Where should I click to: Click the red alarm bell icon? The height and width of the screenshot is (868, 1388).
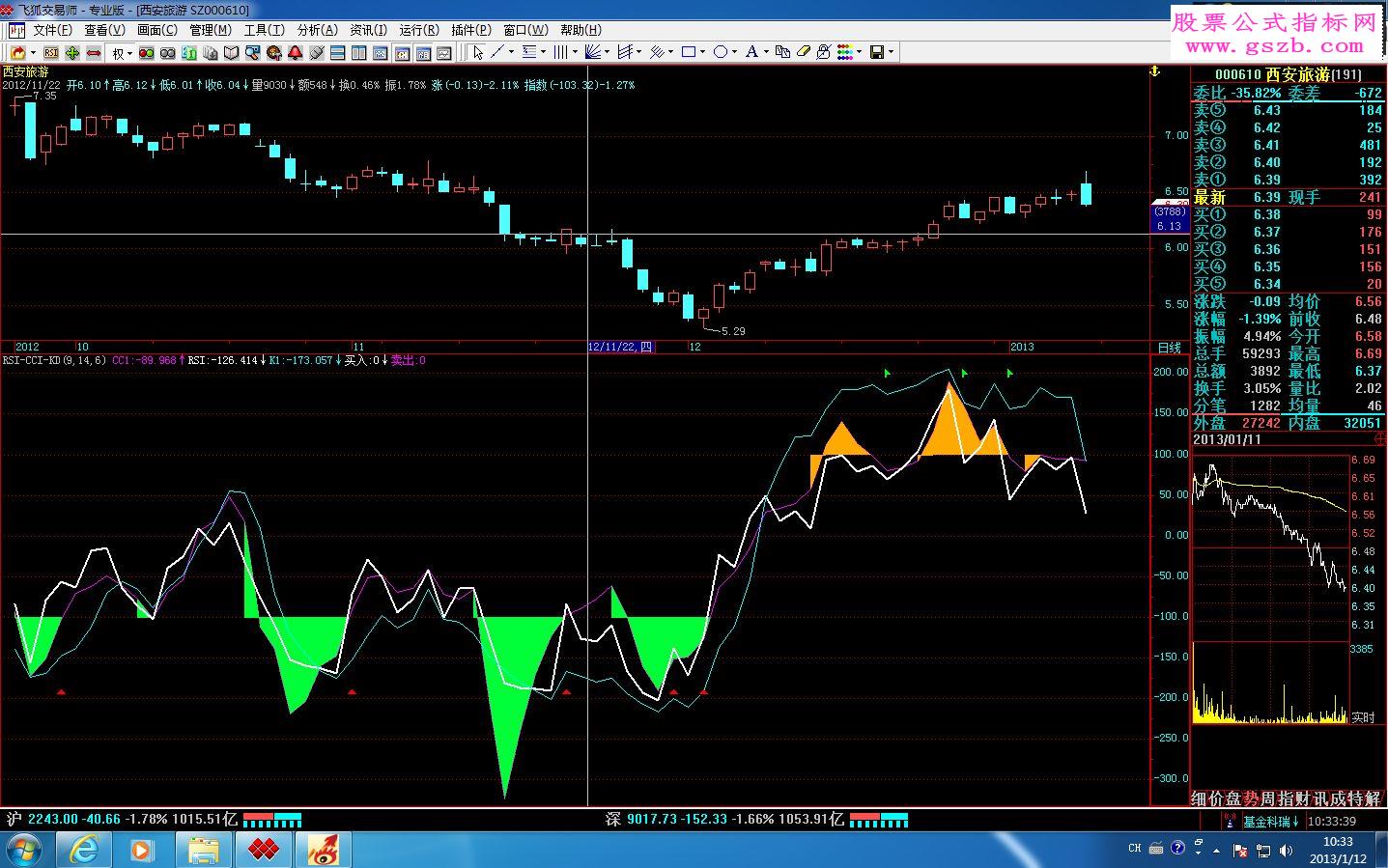tap(296, 52)
